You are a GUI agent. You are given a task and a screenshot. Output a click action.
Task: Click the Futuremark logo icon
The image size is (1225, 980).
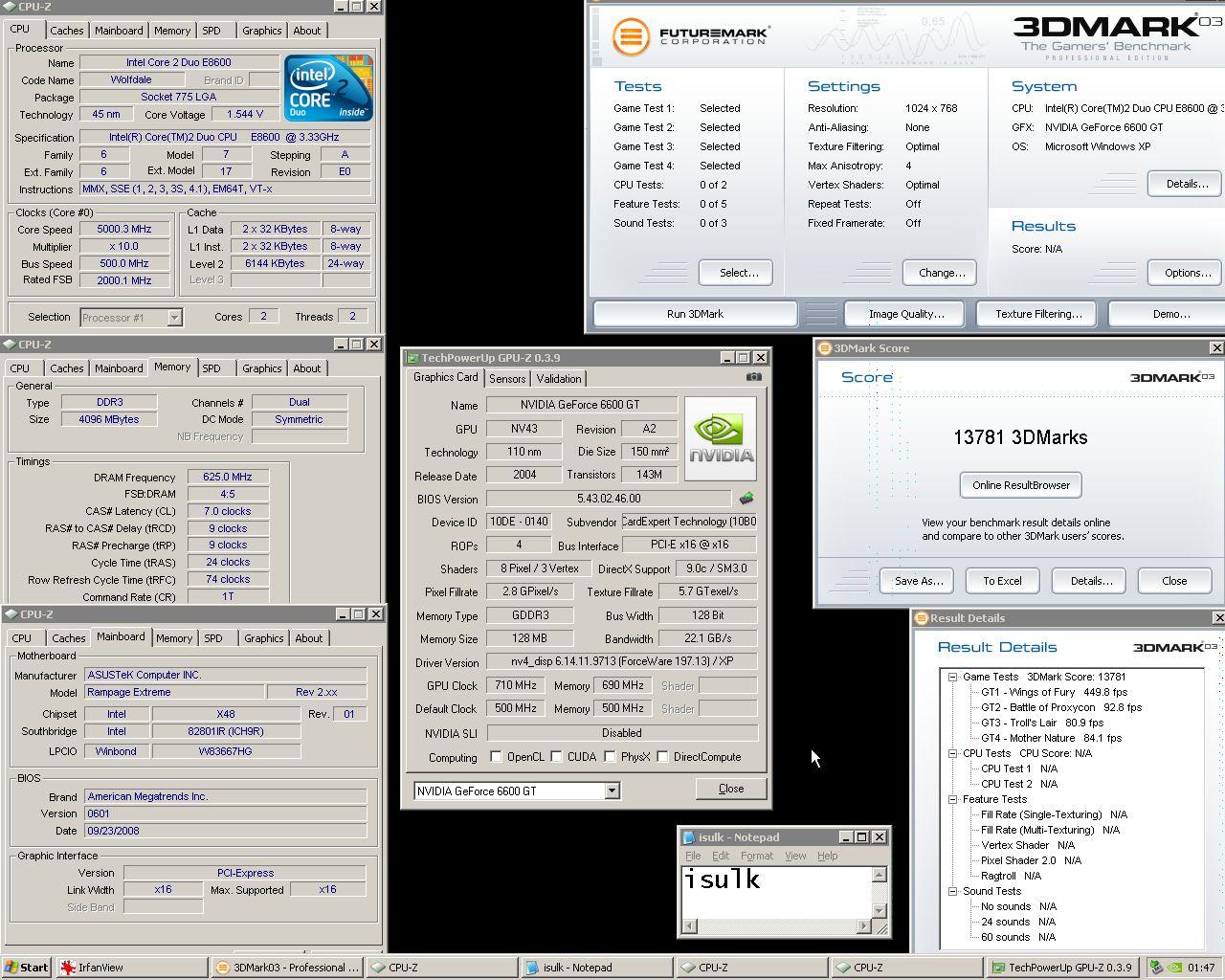click(x=631, y=37)
